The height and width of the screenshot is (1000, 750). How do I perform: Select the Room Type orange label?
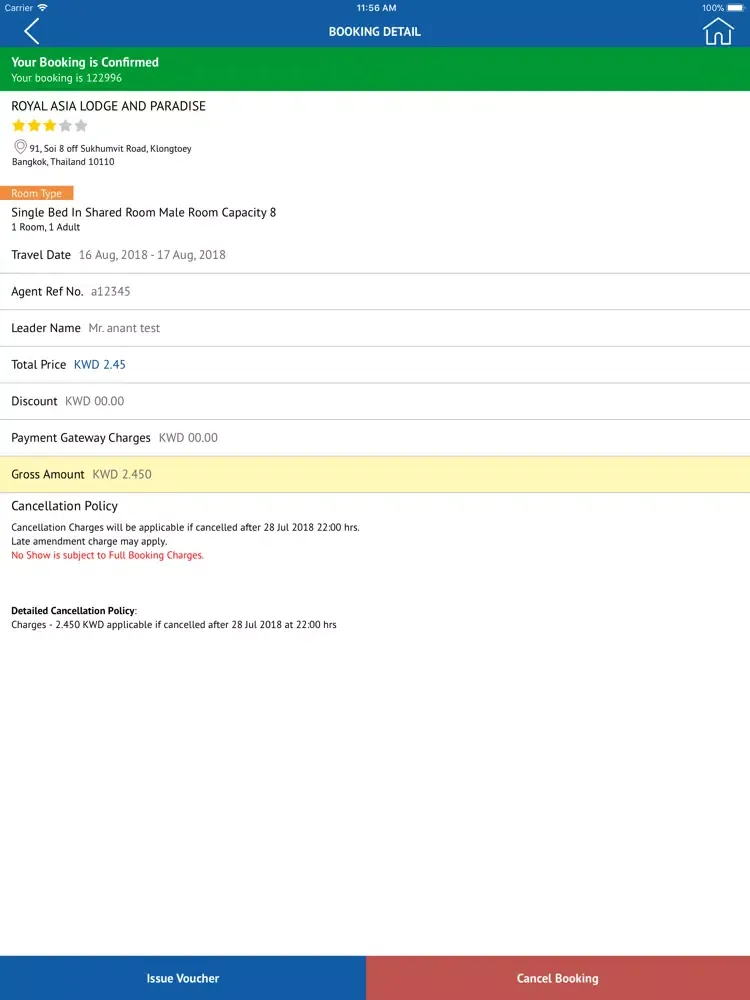[x=36, y=193]
